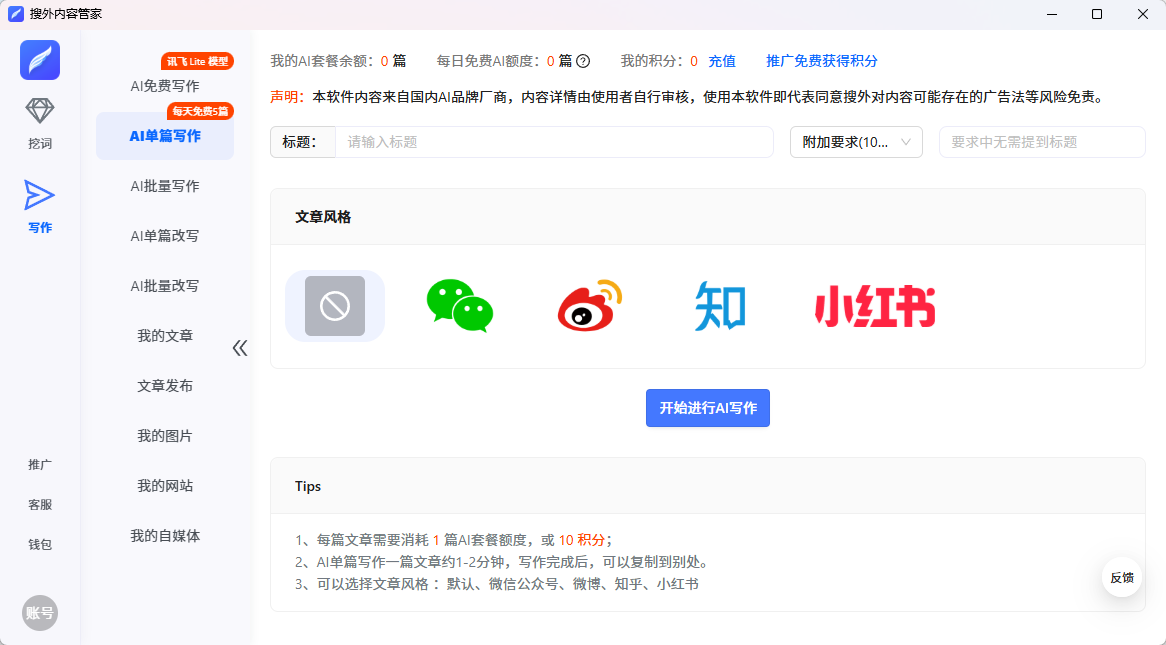The image size is (1166, 645).
Task: Select the Zhihu 知 style icon
Action: (x=720, y=306)
